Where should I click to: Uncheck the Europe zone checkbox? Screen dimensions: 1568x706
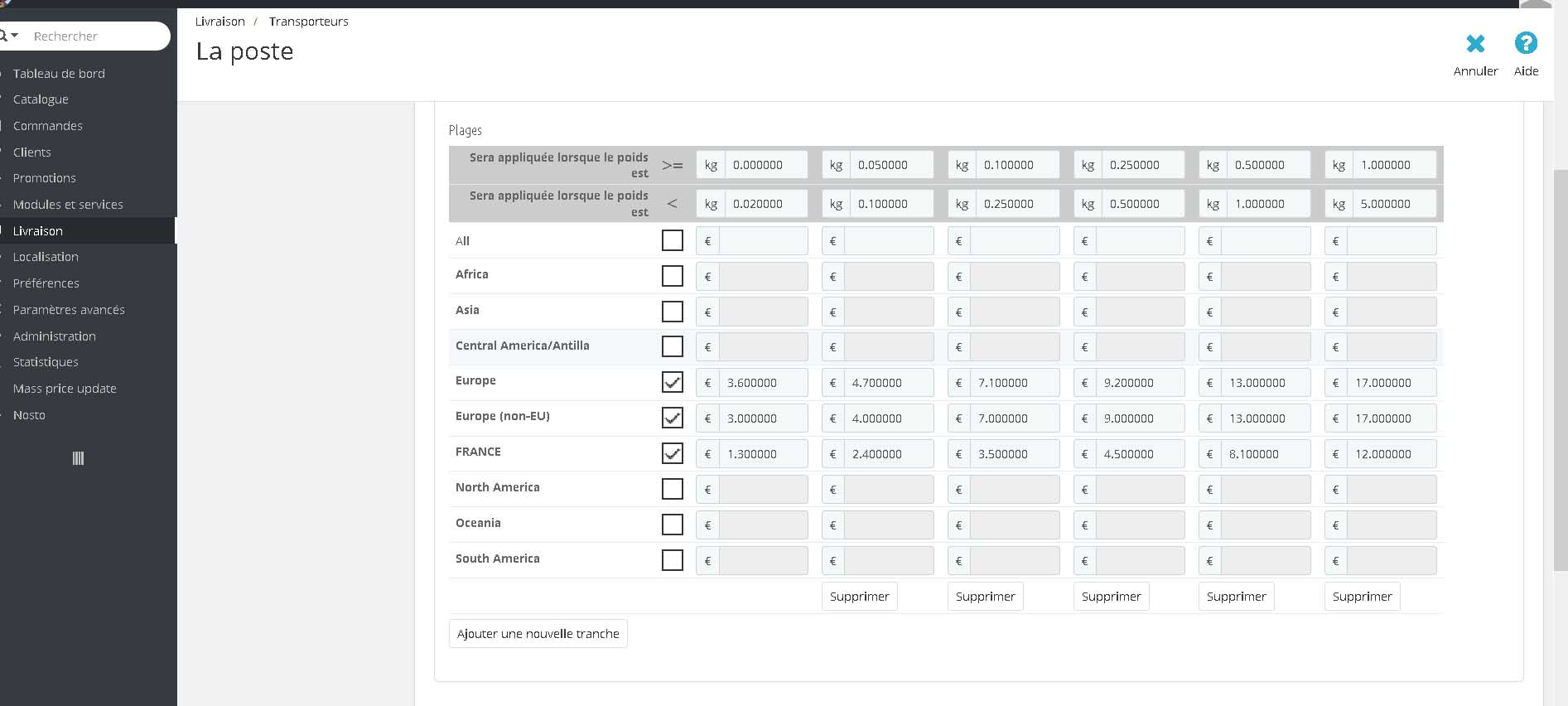click(673, 382)
